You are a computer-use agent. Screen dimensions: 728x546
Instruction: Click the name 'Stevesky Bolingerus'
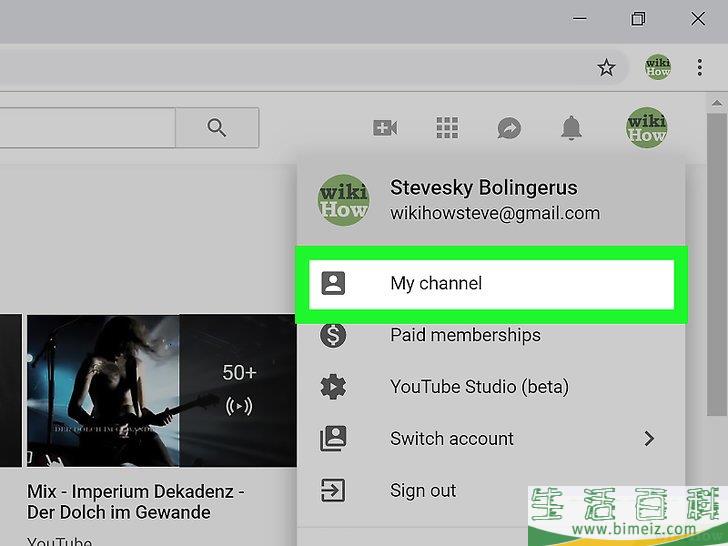tap(484, 188)
